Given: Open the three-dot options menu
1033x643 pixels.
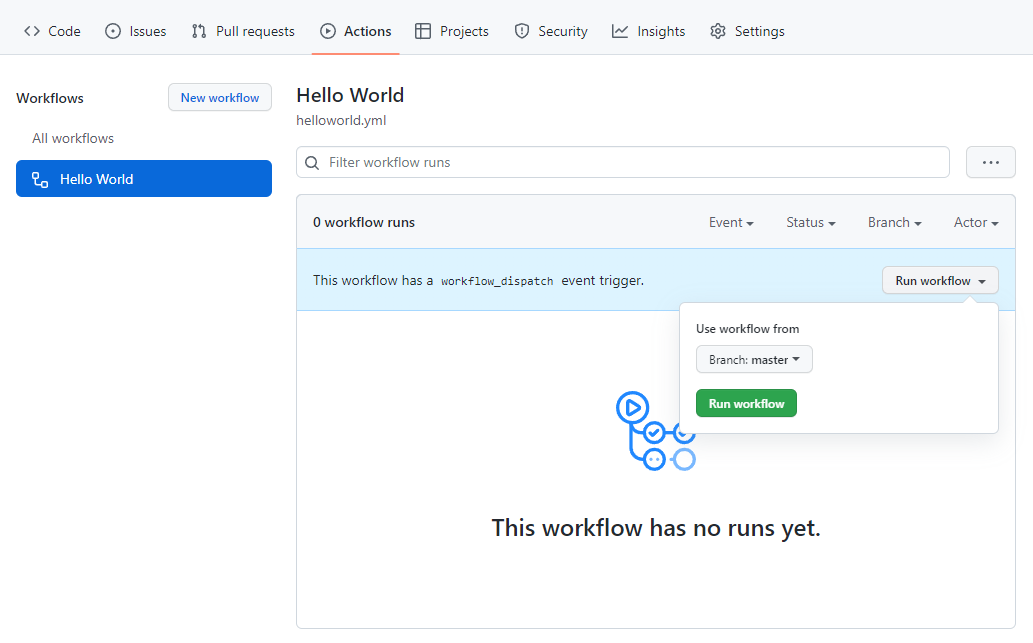Looking at the screenshot, I should click(x=990, y=162).
